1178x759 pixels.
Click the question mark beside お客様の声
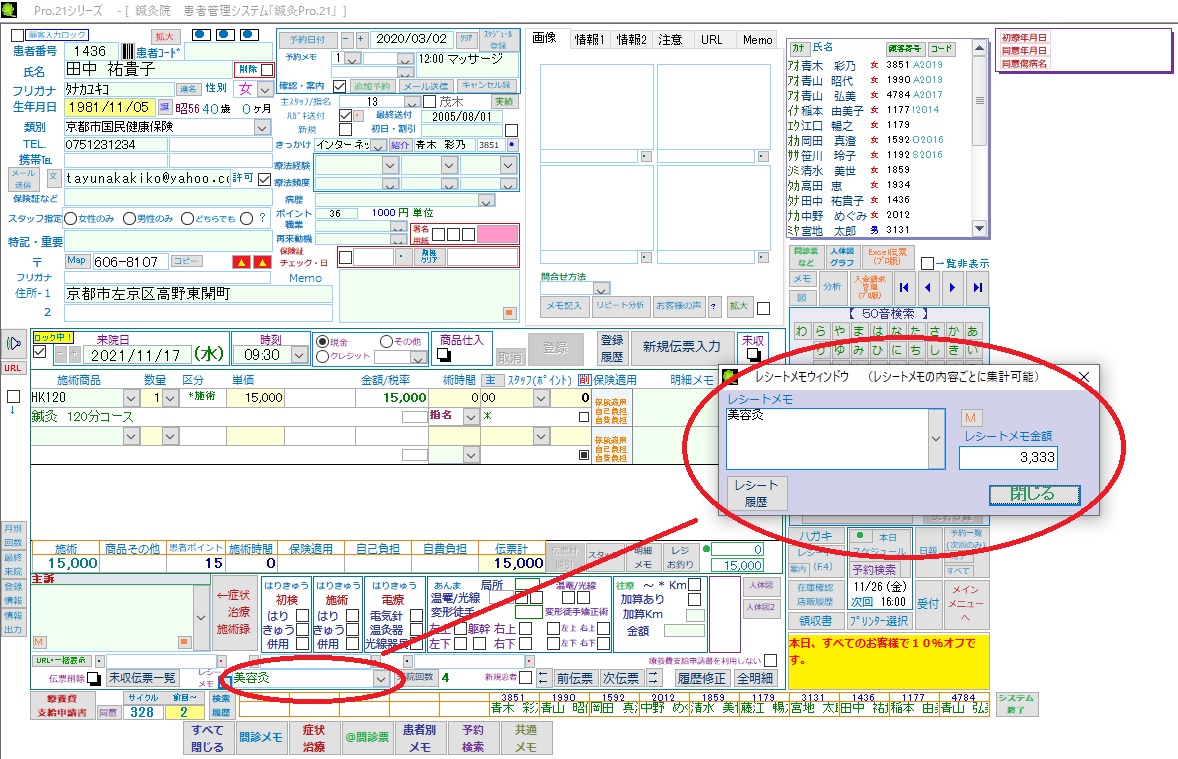714,306
